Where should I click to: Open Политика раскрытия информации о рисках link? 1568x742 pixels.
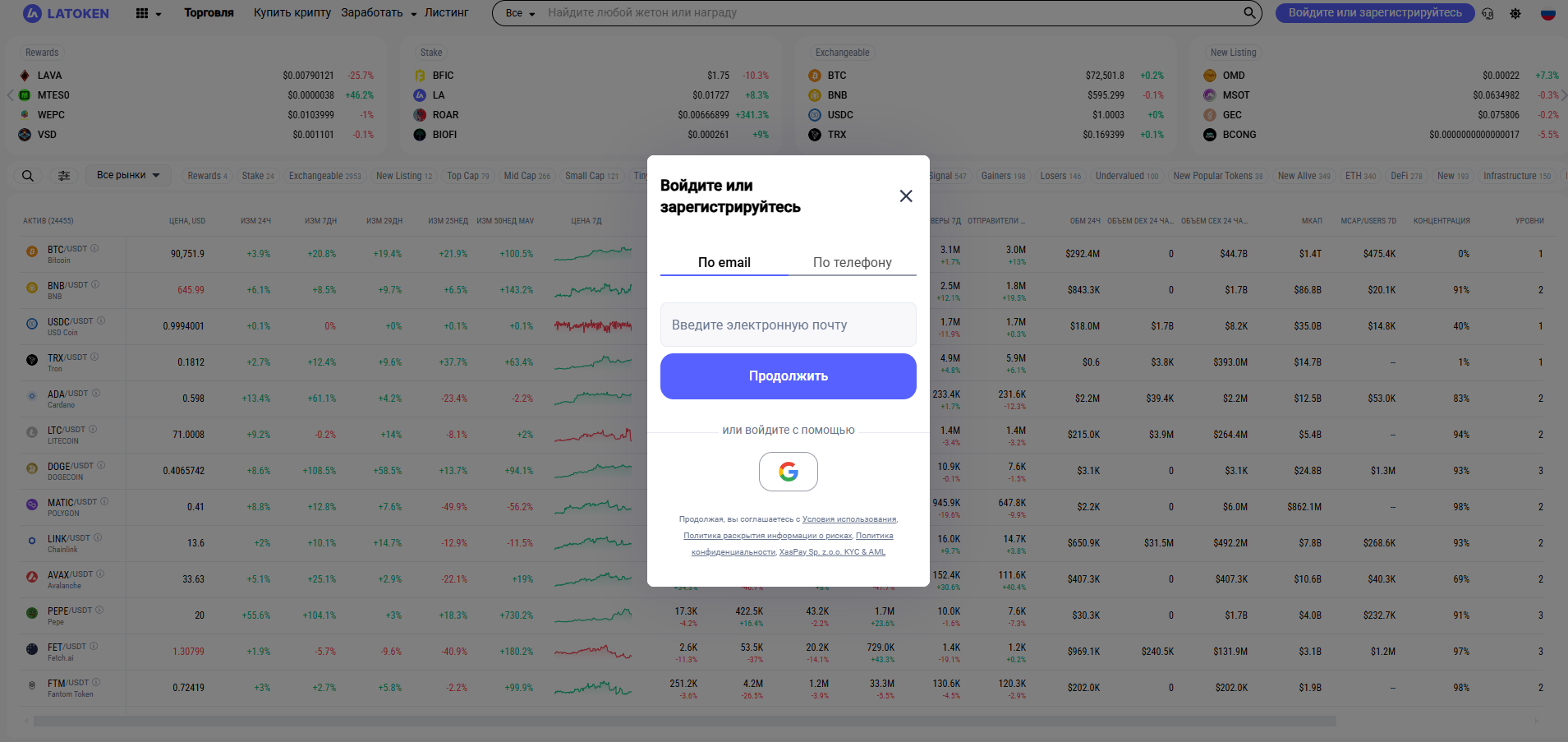[768, 536]
